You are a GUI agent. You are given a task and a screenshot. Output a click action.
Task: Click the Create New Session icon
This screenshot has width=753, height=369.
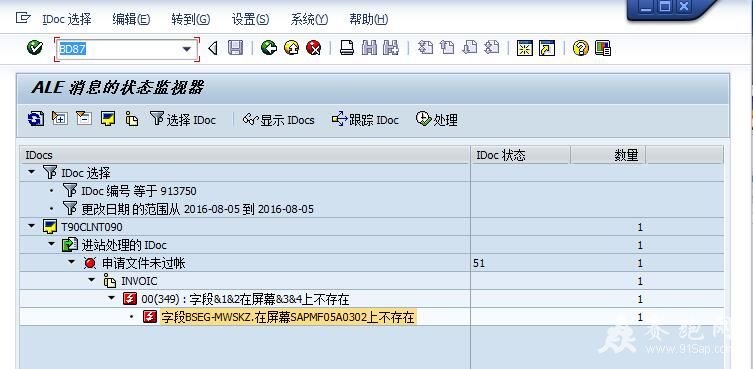(x=525, y=48)
